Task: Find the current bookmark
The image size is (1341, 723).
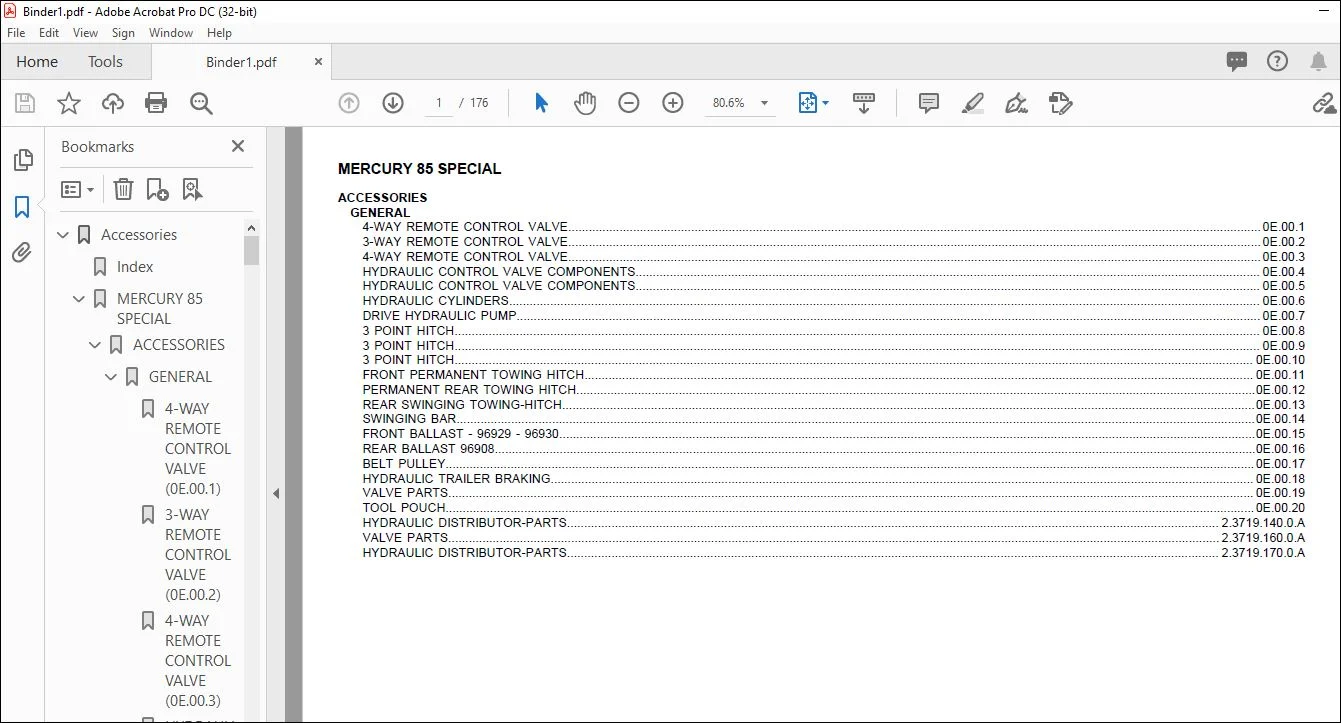Action: point(192,189)
